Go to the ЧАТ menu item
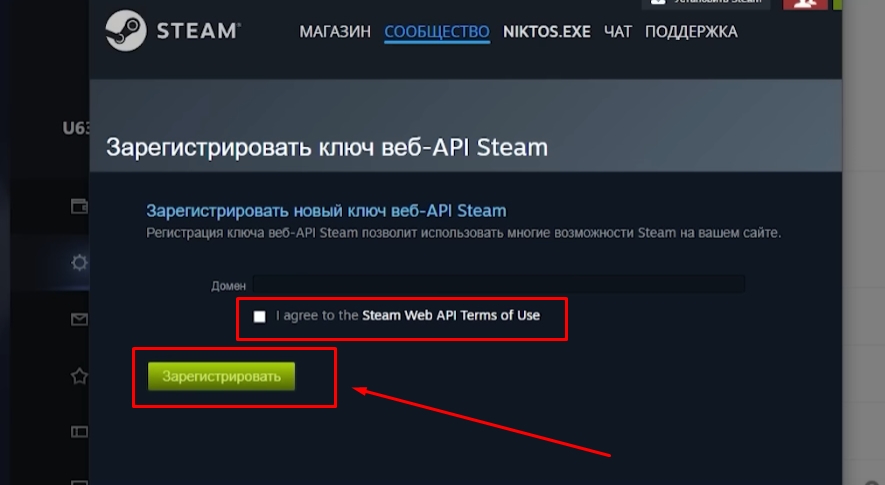The height and width of the screenshot is (485, 885). tap(617, 32)
